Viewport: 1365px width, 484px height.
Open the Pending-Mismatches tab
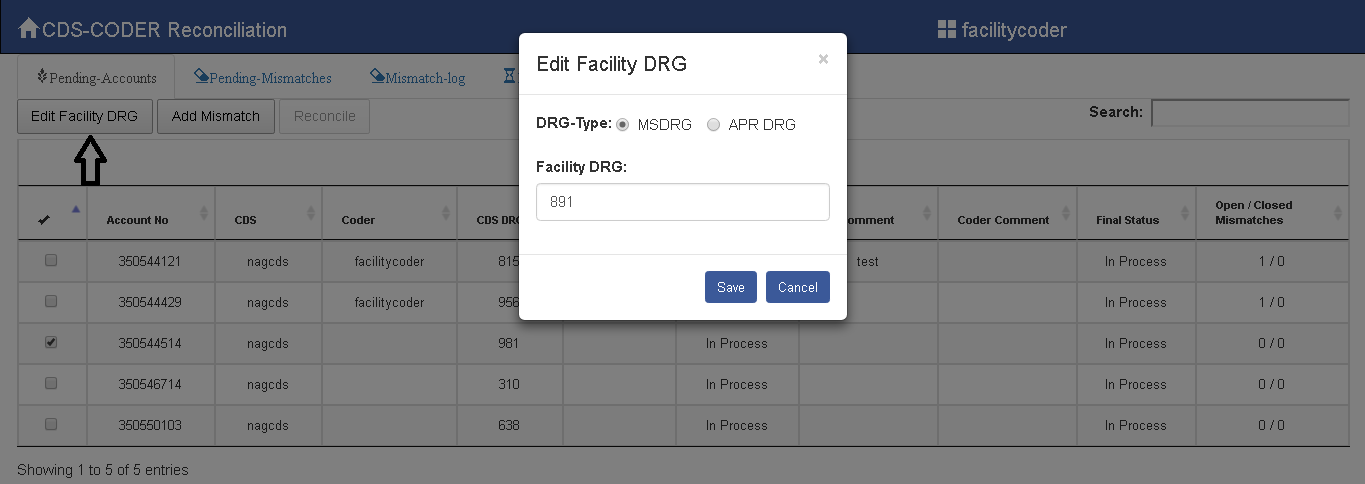(x=263, y=77)
